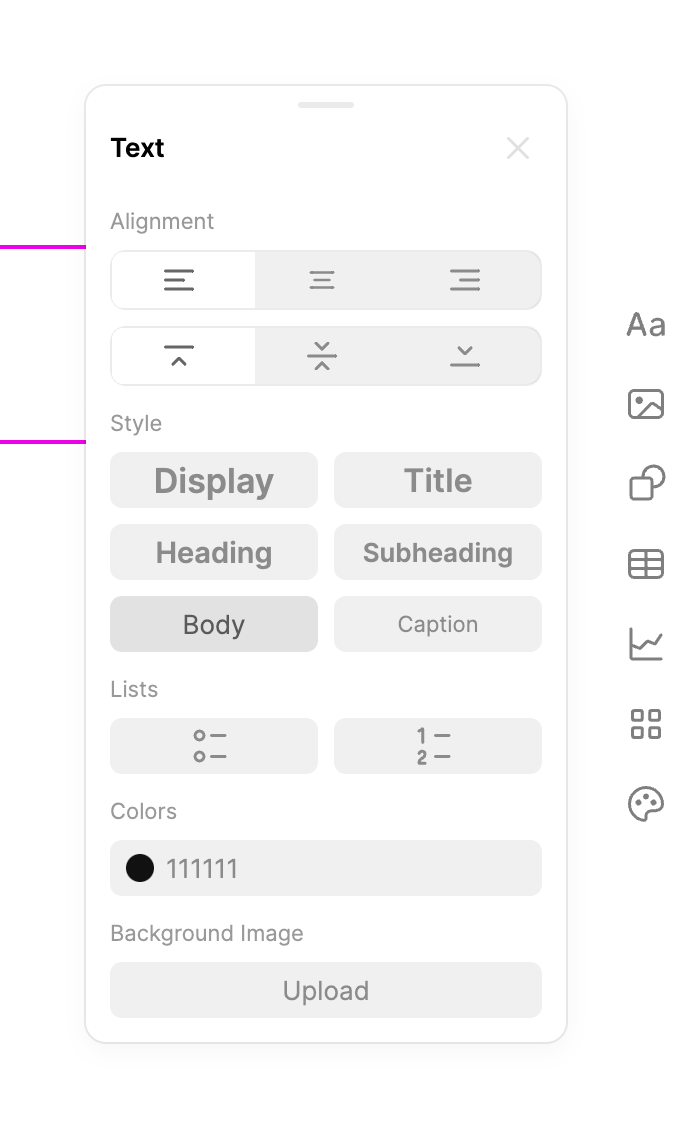Select the Aa text tool in the sidebar
The width and height of the screenshot is (697, 1140).
pos(645,324)
